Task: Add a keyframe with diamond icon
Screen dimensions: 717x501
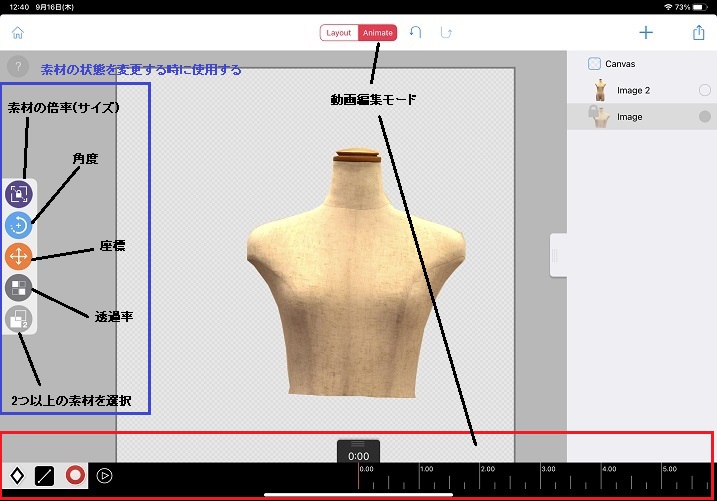Action: point(17,475)
